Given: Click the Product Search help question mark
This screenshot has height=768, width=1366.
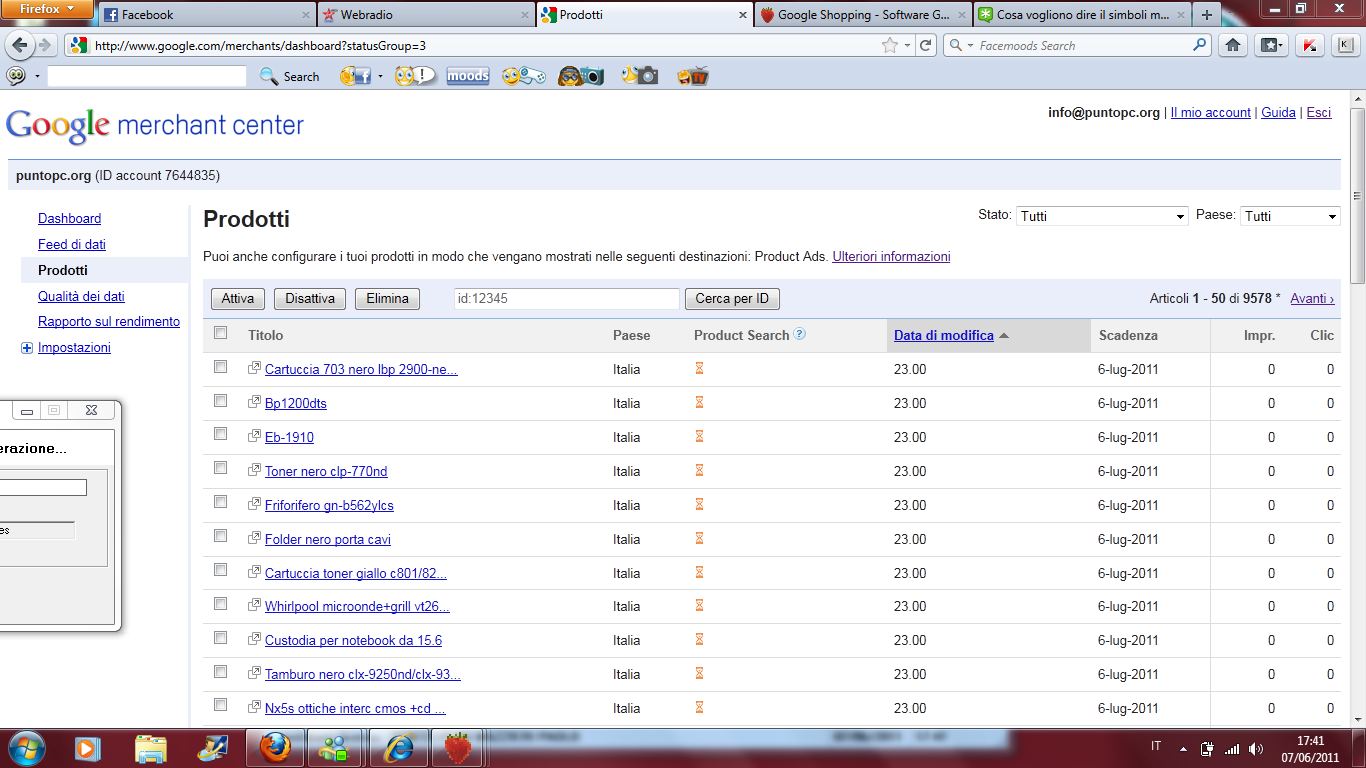Looking at the screenshot, I should [x=799, y=334].
